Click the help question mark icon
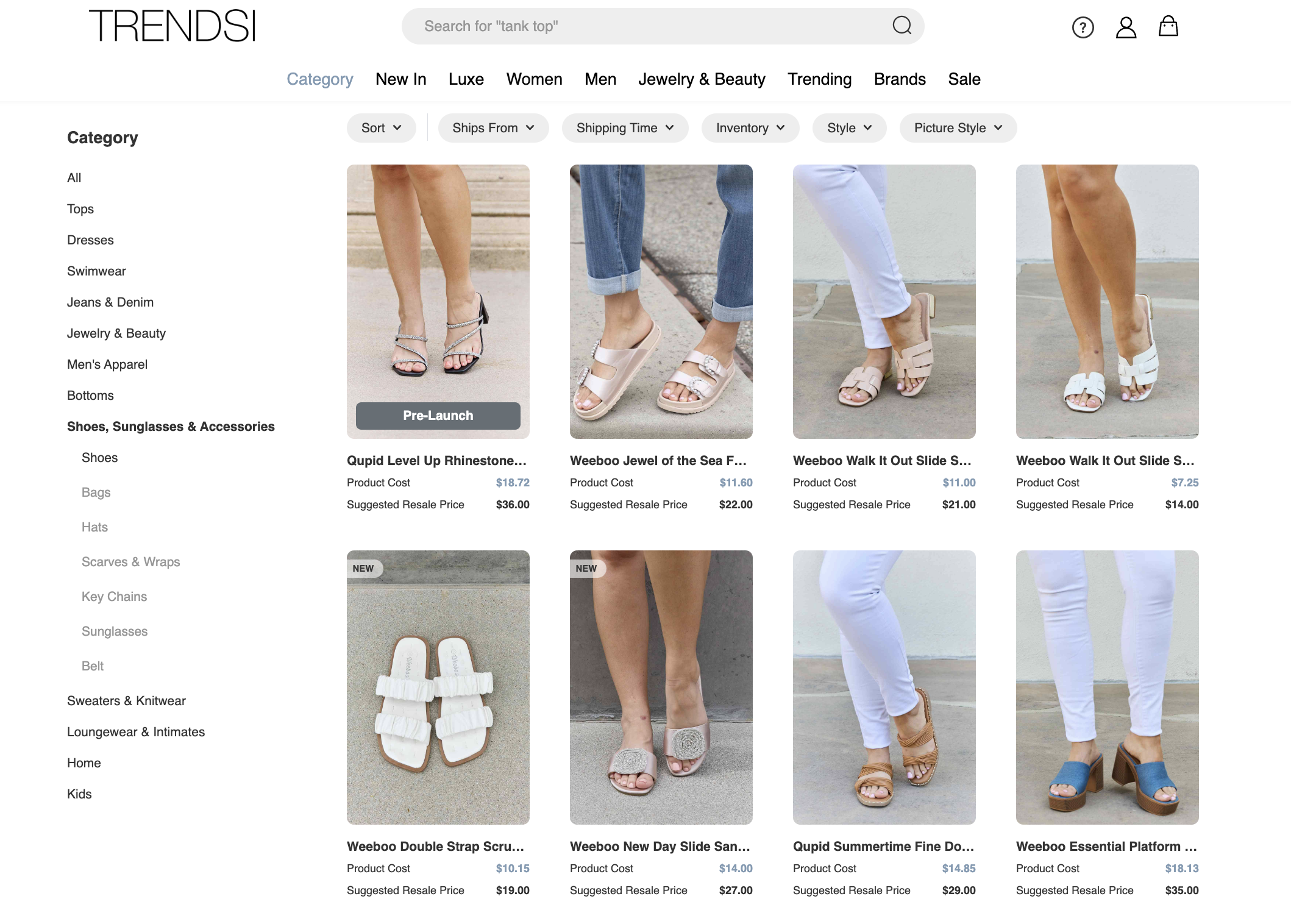Image resolution: width=1291 pixels, height=924 pixels. [1083, 27]
